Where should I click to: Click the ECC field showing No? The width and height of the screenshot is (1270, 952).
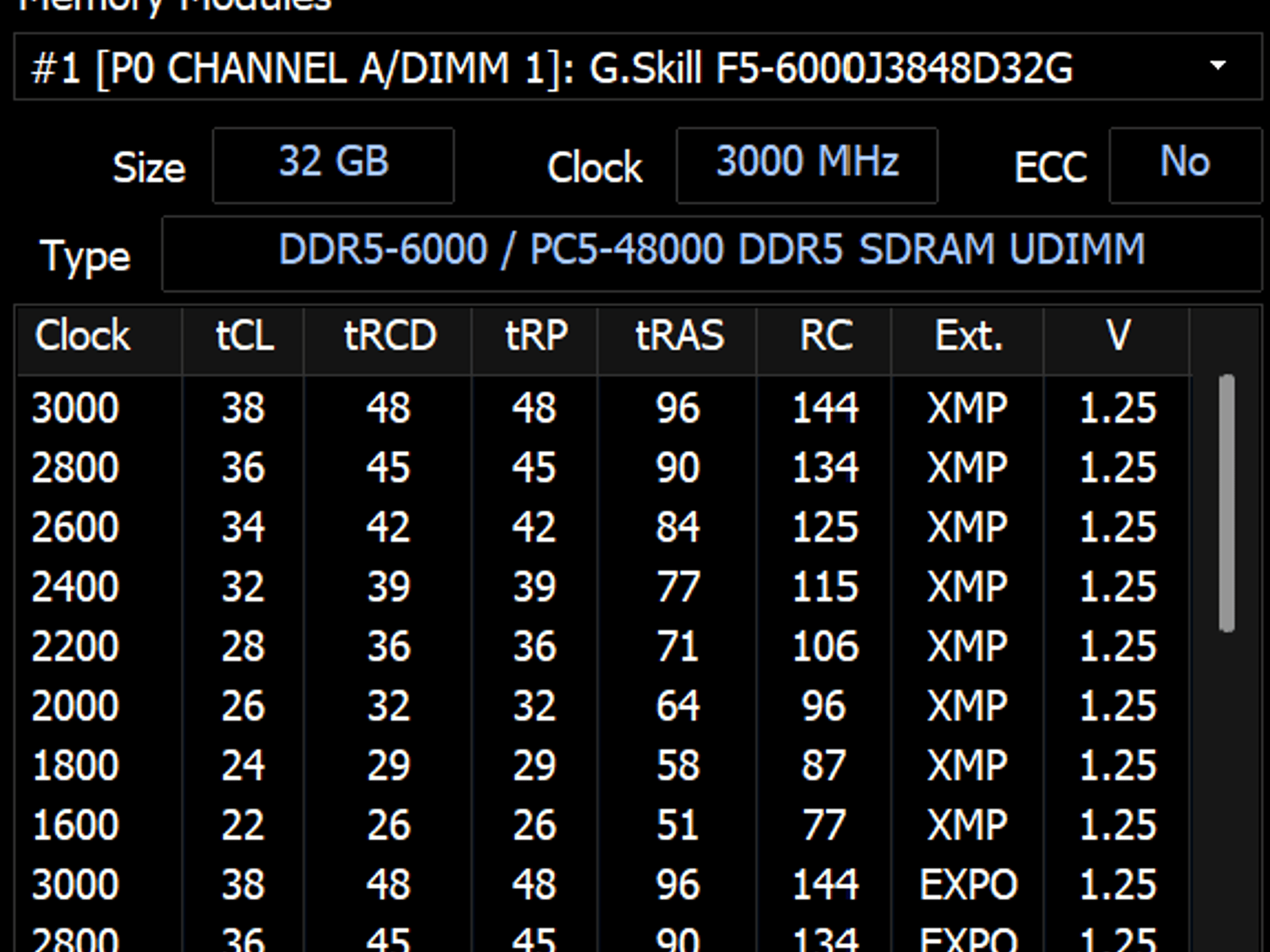1185,165
